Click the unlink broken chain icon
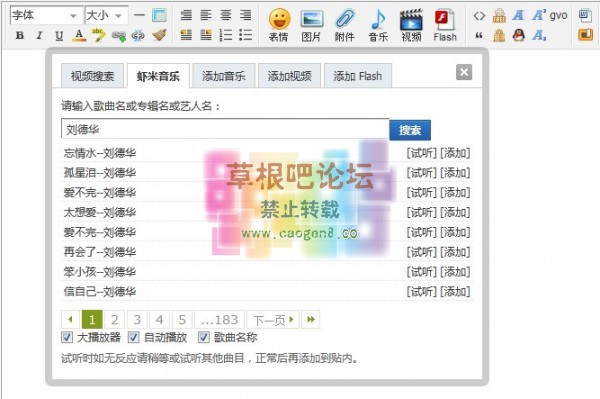Screen dimensions: 600x399 [139, 36]
